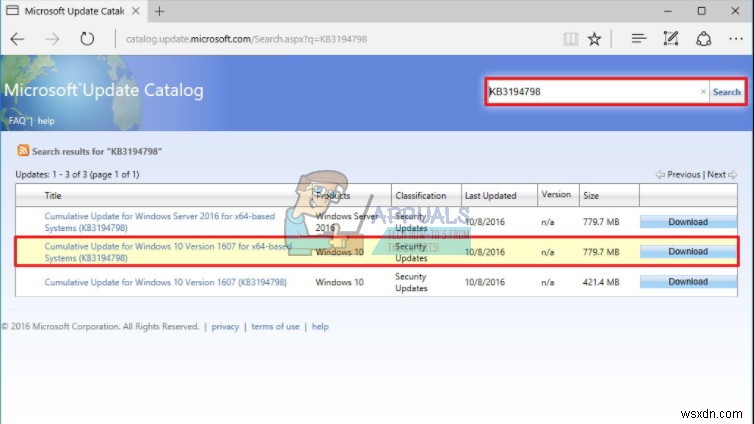Viewport: 754px width, 424px height.
Task: Go back with the browser back arrow
Action: [17, 39]
